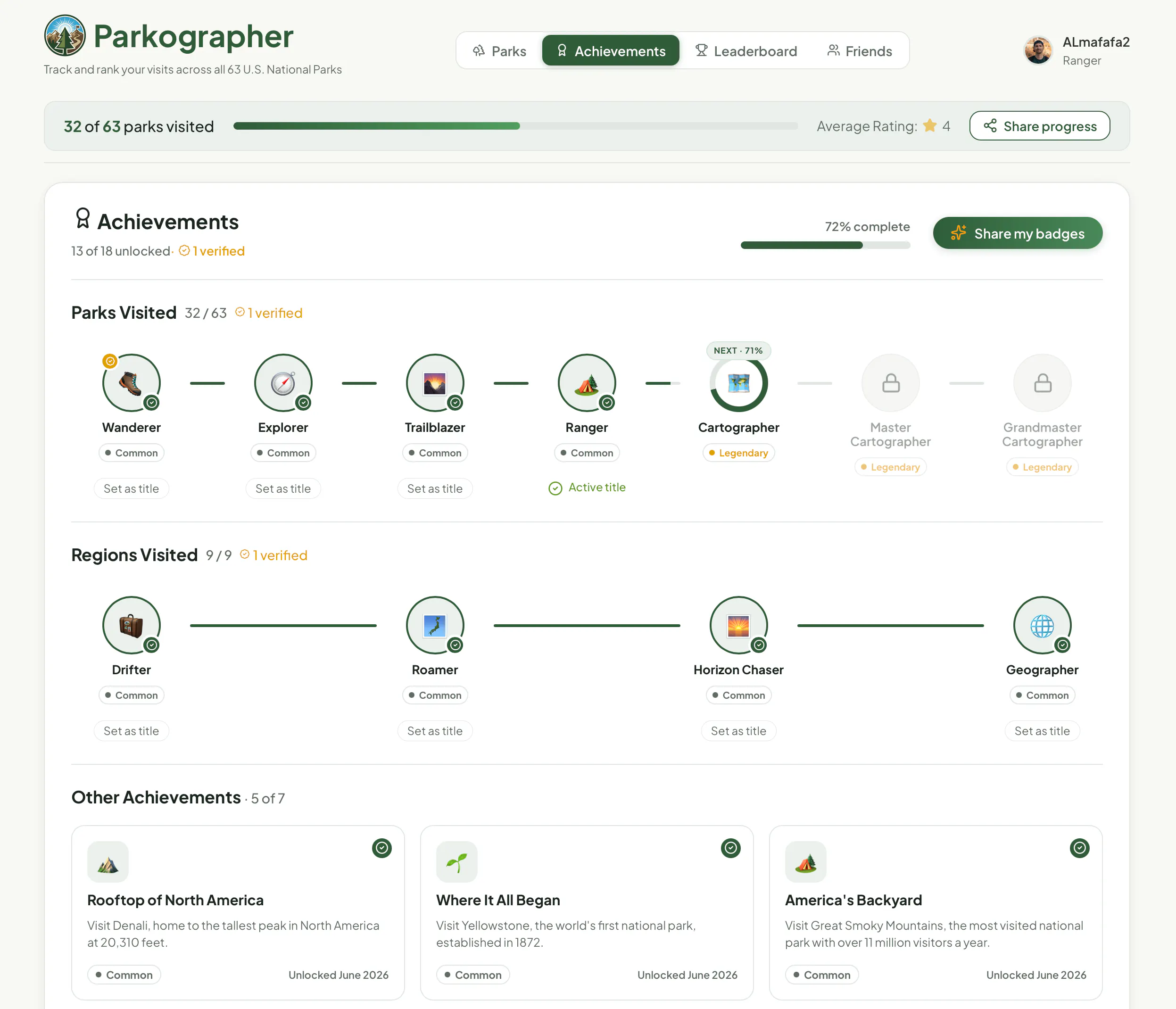1176x1009 pixels.
Task: Click the ALmafafa2 profile avatar
Action: (x=1038, y=50)
